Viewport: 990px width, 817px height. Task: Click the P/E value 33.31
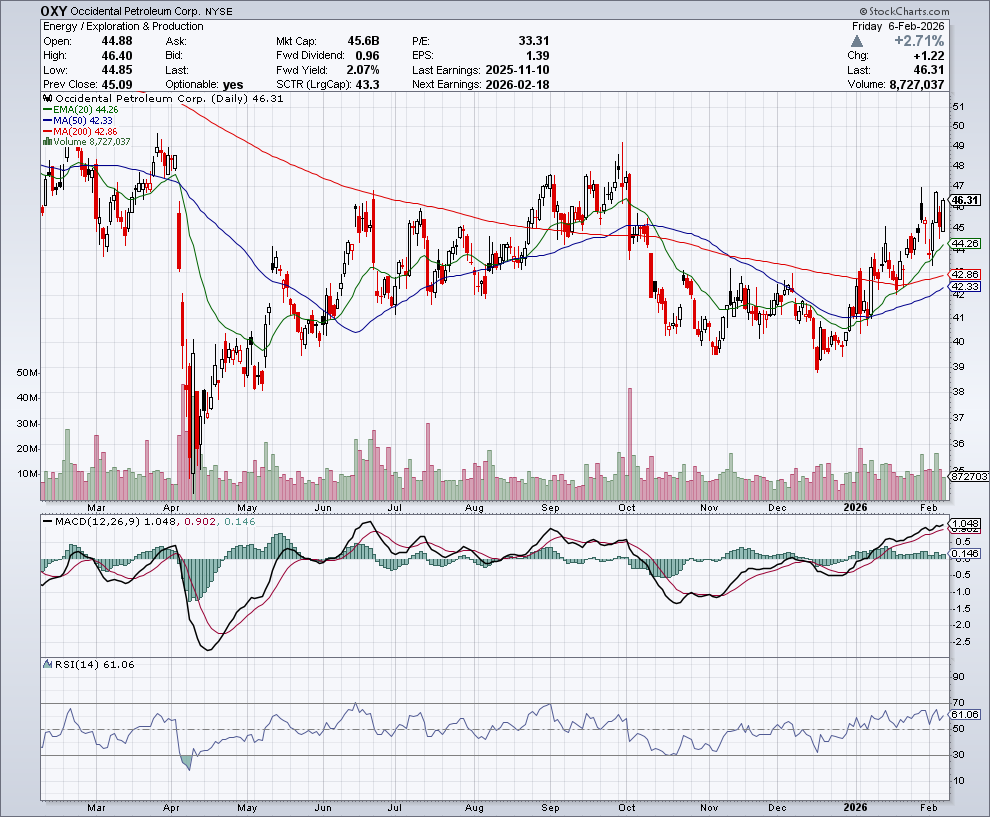tap(534, 41)
